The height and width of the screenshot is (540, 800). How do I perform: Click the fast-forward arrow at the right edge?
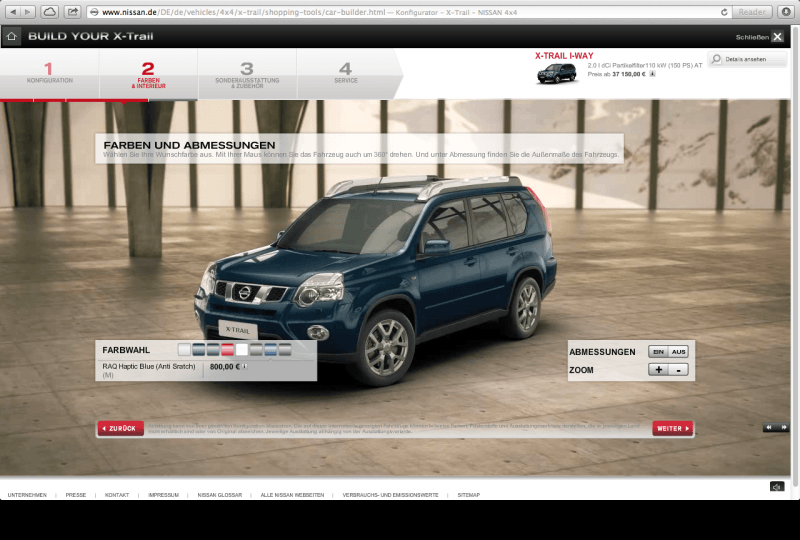pos(784,428)
